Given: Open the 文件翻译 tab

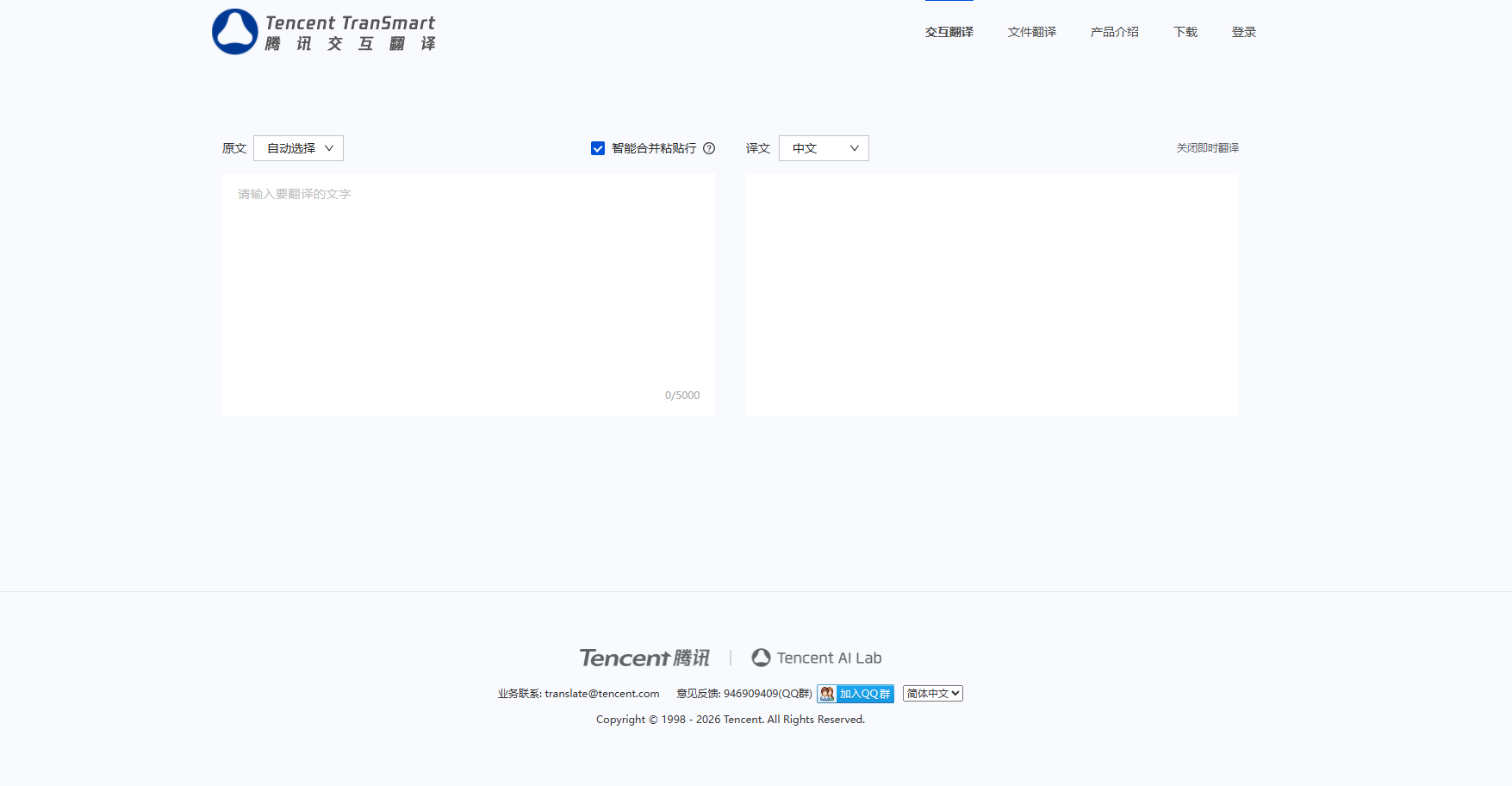Looking at the screenshot, I should (1031, 32).
